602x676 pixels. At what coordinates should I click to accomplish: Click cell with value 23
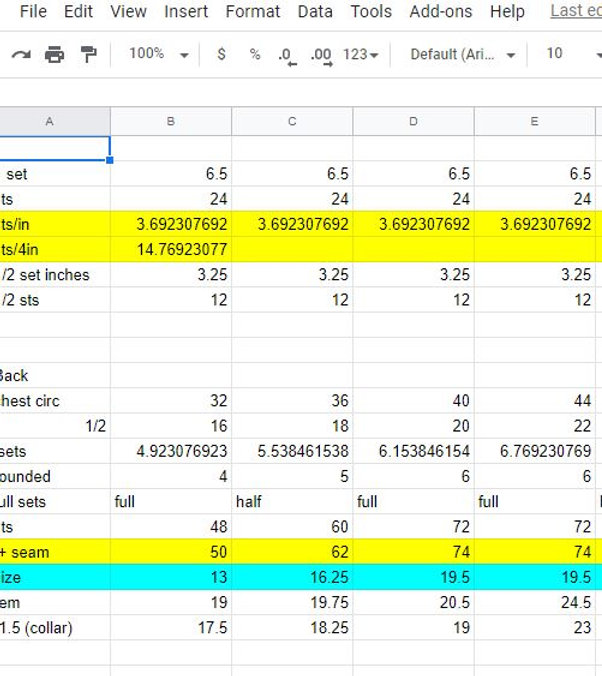tap(534, 628)
